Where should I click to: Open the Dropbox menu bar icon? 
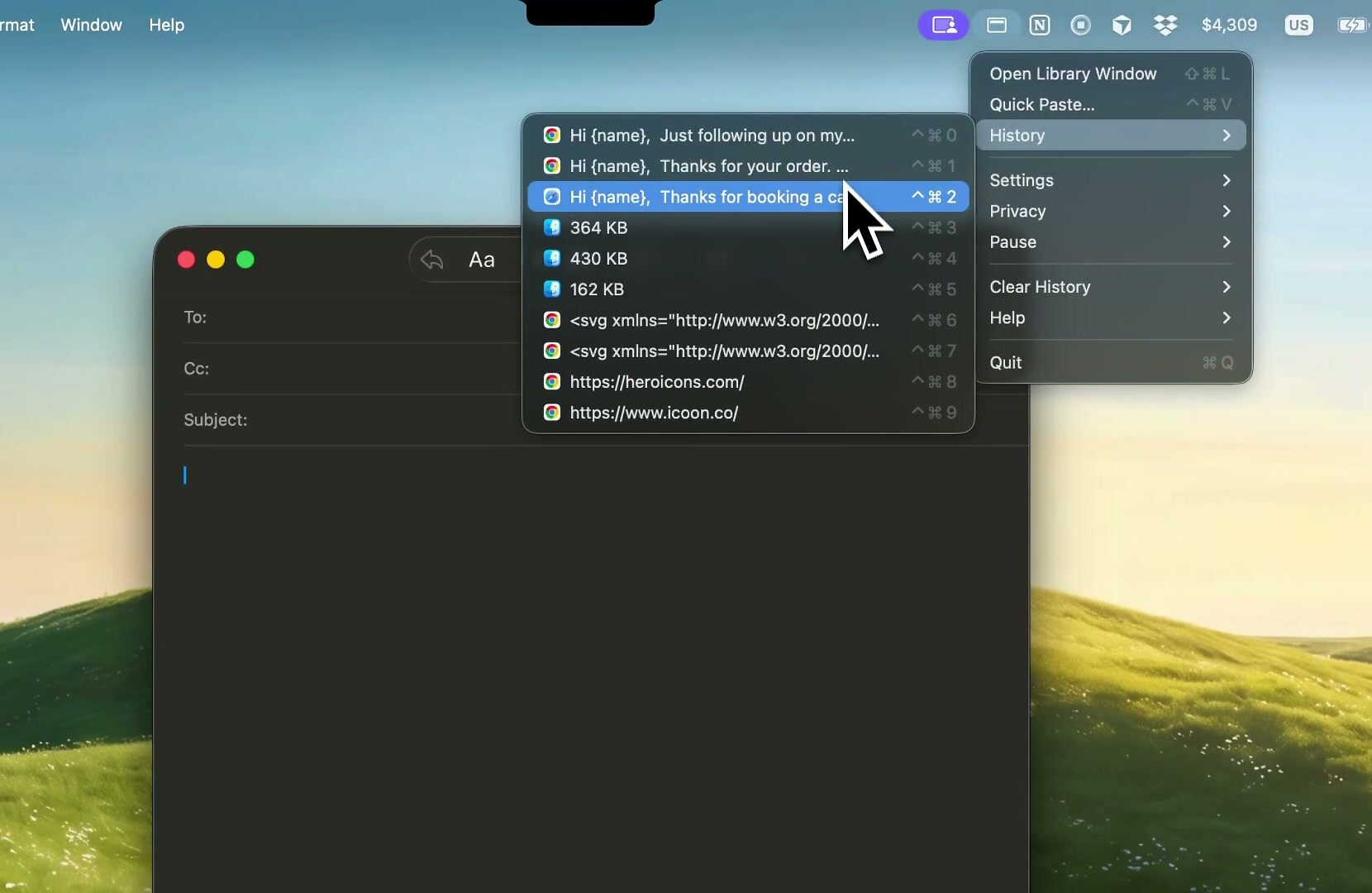pos(1165,25)
